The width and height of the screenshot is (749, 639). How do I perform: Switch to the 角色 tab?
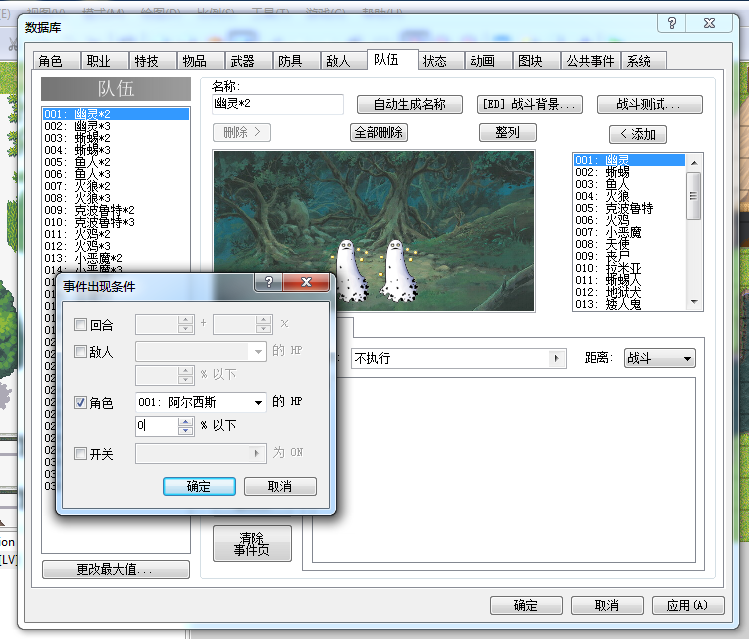[x=56, y=61]
